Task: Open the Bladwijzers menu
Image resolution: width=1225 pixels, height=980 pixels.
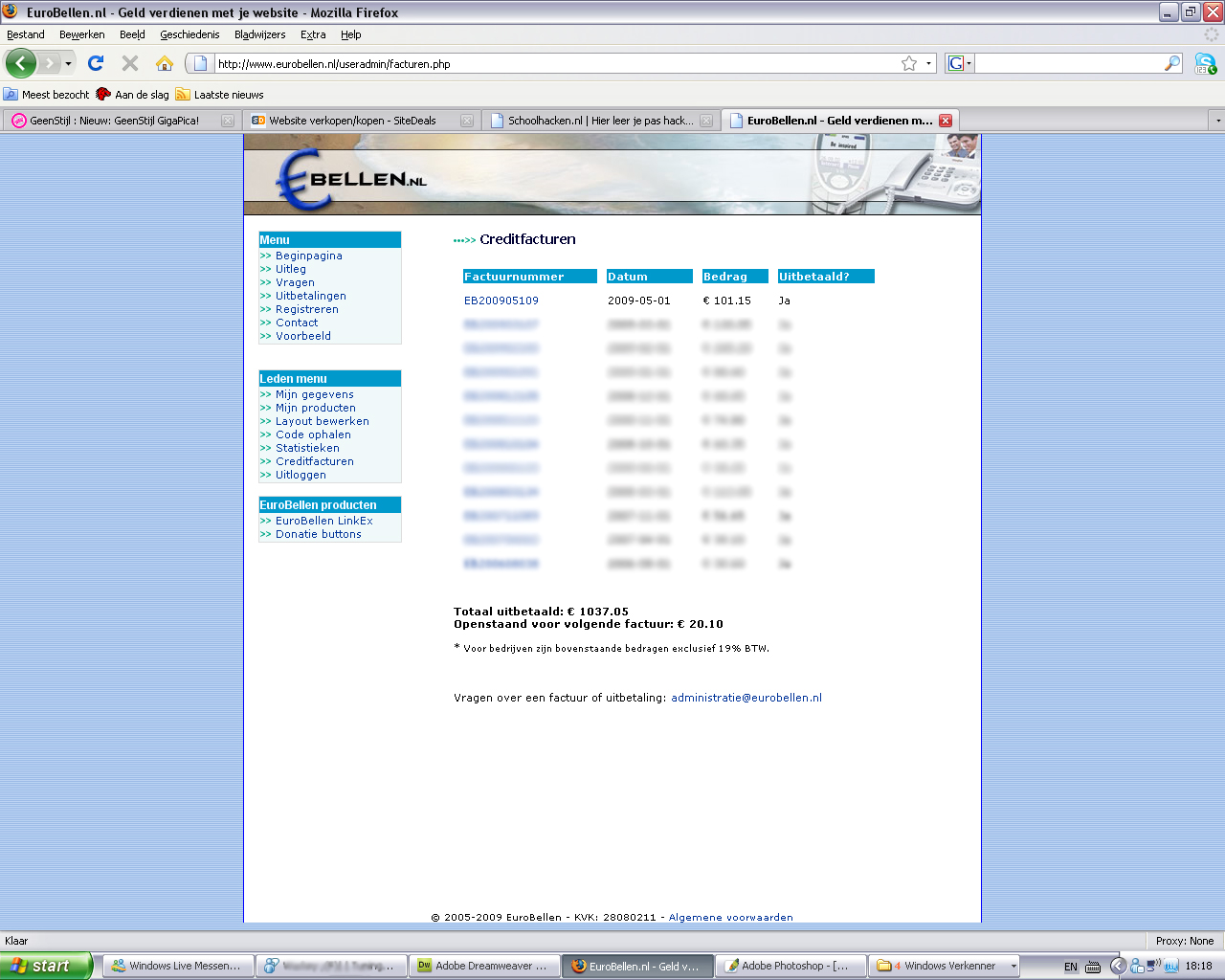Action: tap(260, 34)
